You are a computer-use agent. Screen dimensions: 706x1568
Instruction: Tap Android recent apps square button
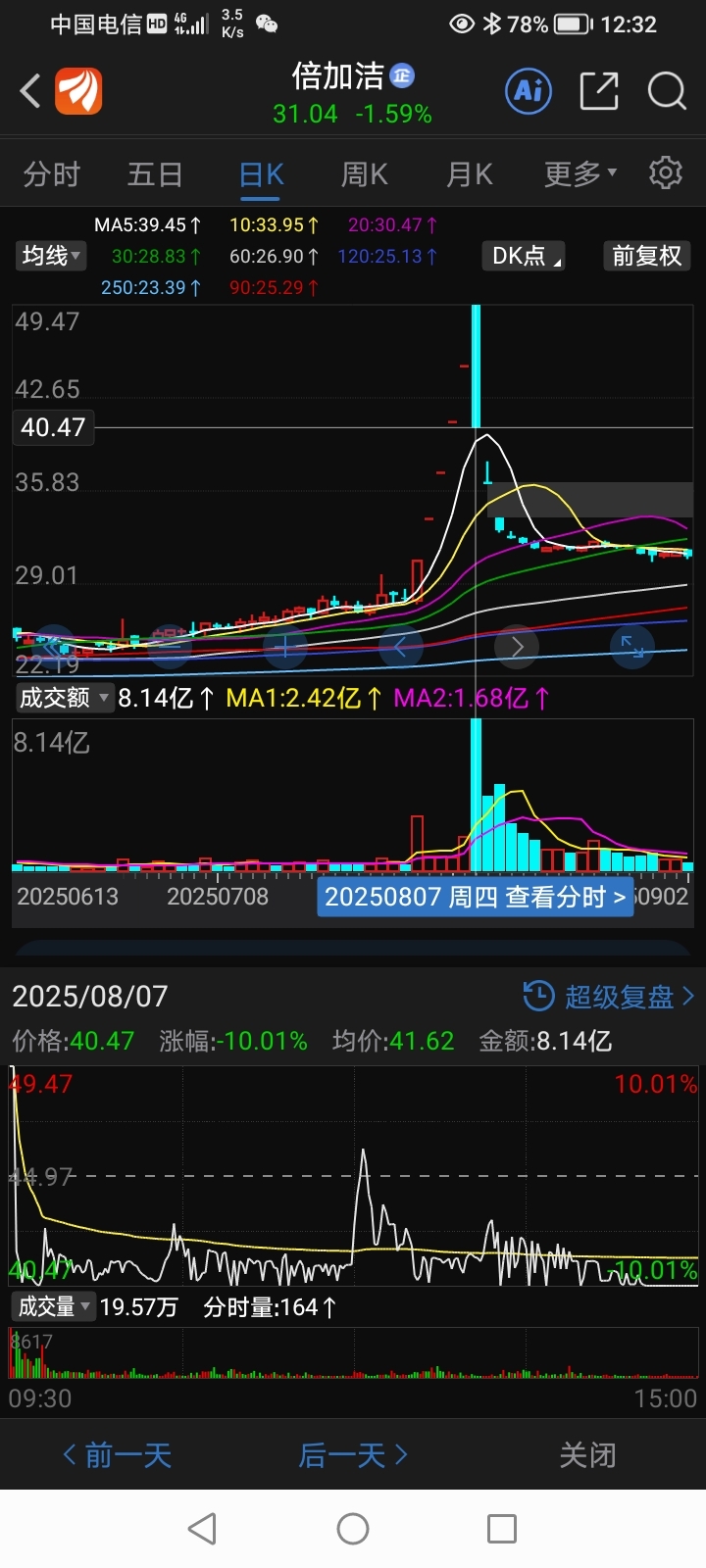coord(502,1529)
